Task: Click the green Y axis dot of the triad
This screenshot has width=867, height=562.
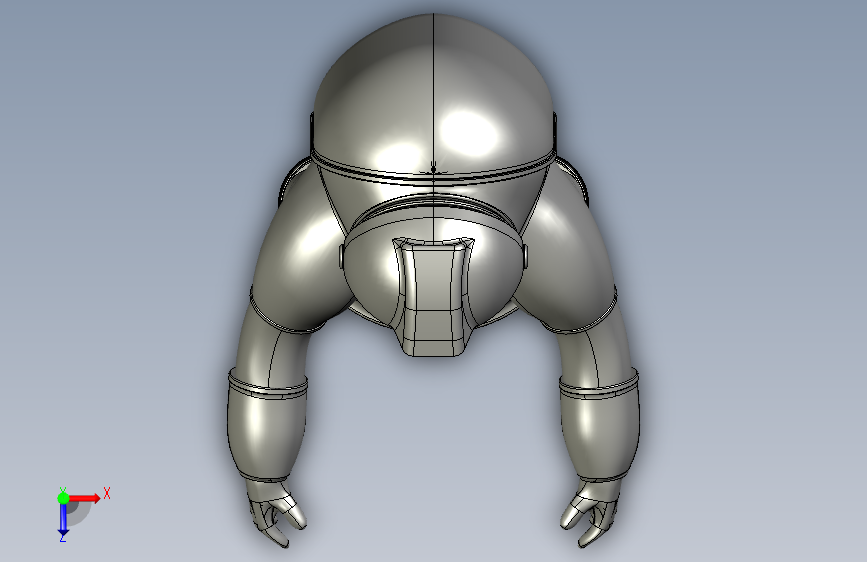Action: [x=63, y=498]
